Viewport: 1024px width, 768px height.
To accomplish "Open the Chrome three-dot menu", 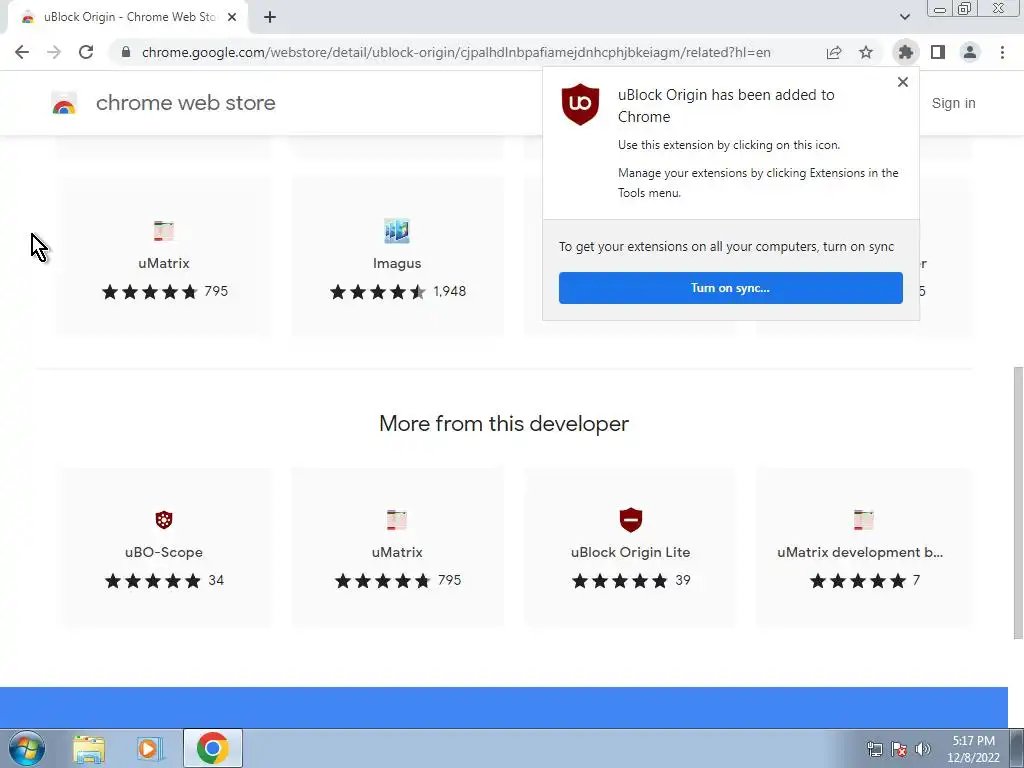I will coord(1002,52).
